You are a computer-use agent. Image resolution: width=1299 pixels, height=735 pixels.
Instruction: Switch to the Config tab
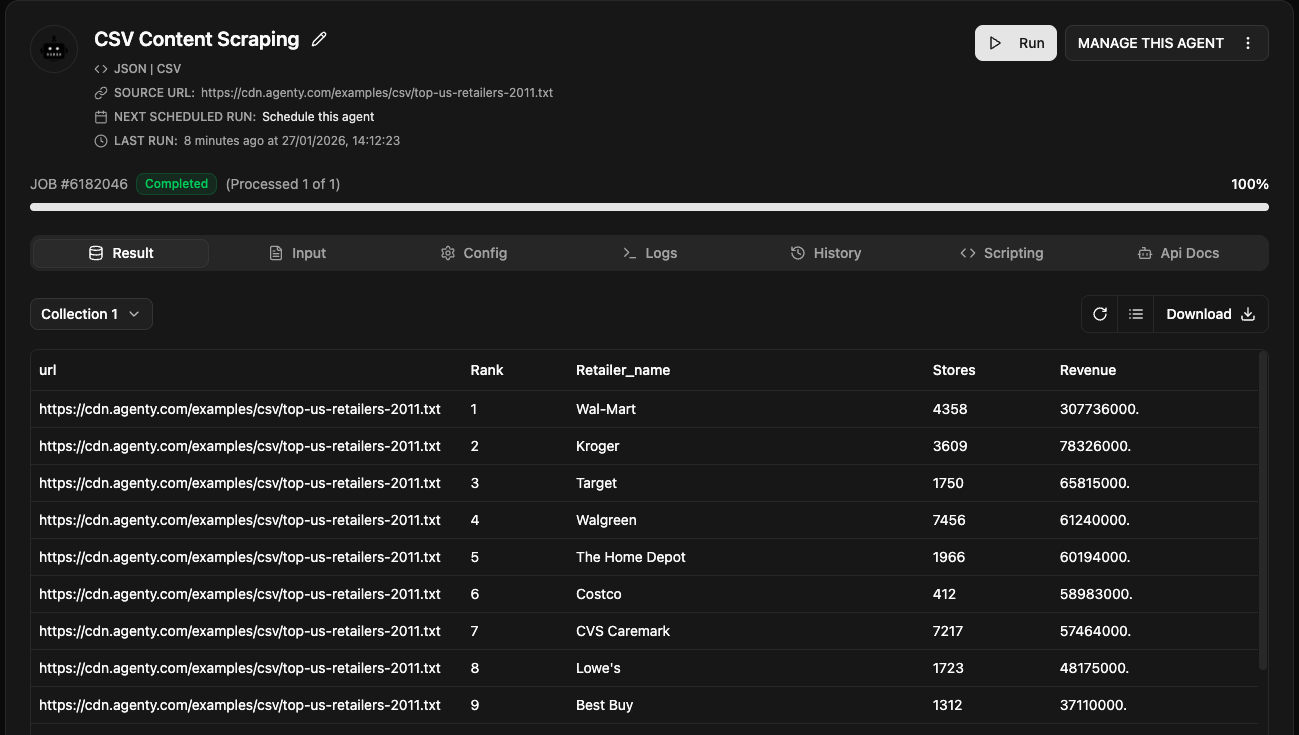pyautogui.click(x=474, y=253)
